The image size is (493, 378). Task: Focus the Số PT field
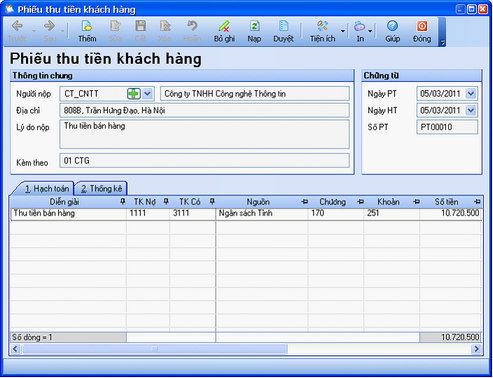pos(447,127)
